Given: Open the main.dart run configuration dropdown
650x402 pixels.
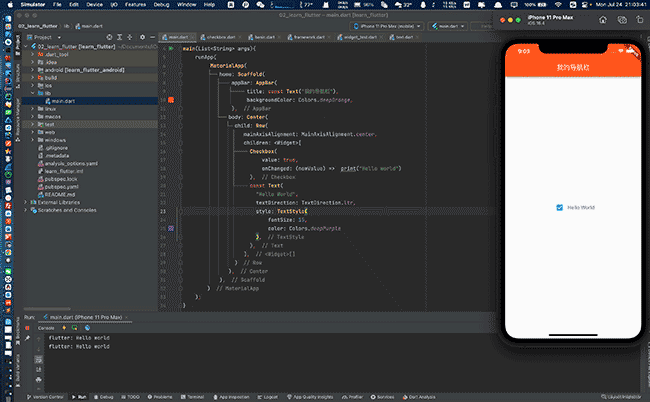Looking at the screenshot, I should [x=448, y=26].
